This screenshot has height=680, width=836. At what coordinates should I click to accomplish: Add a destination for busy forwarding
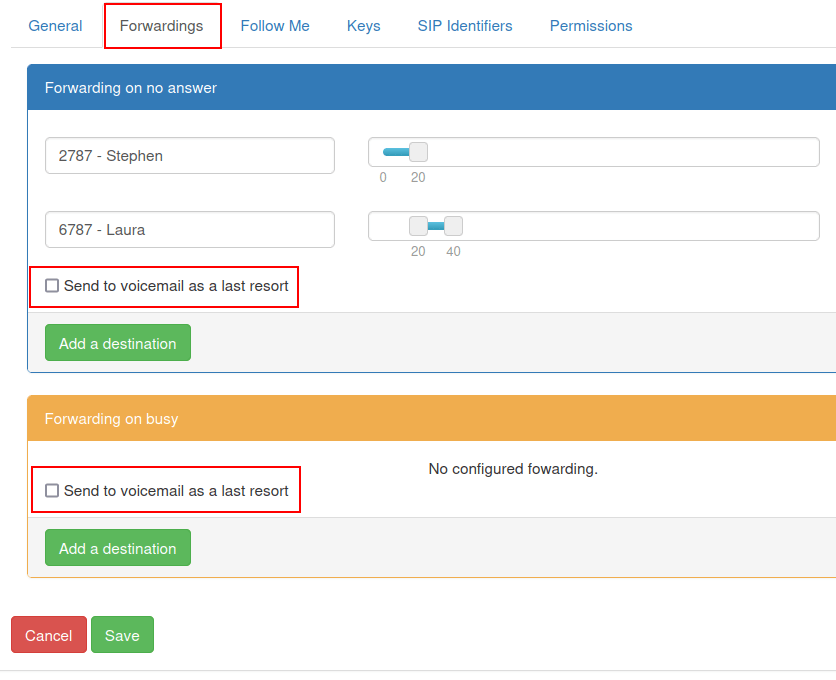117,547
